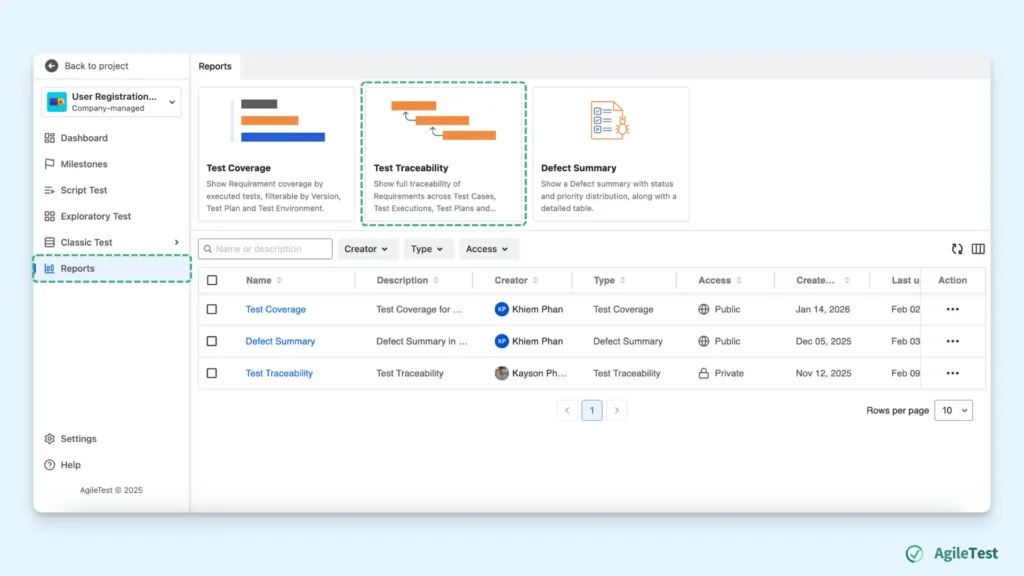Click the Settings gear icon
1024x576 pixels.
[50, 439]
